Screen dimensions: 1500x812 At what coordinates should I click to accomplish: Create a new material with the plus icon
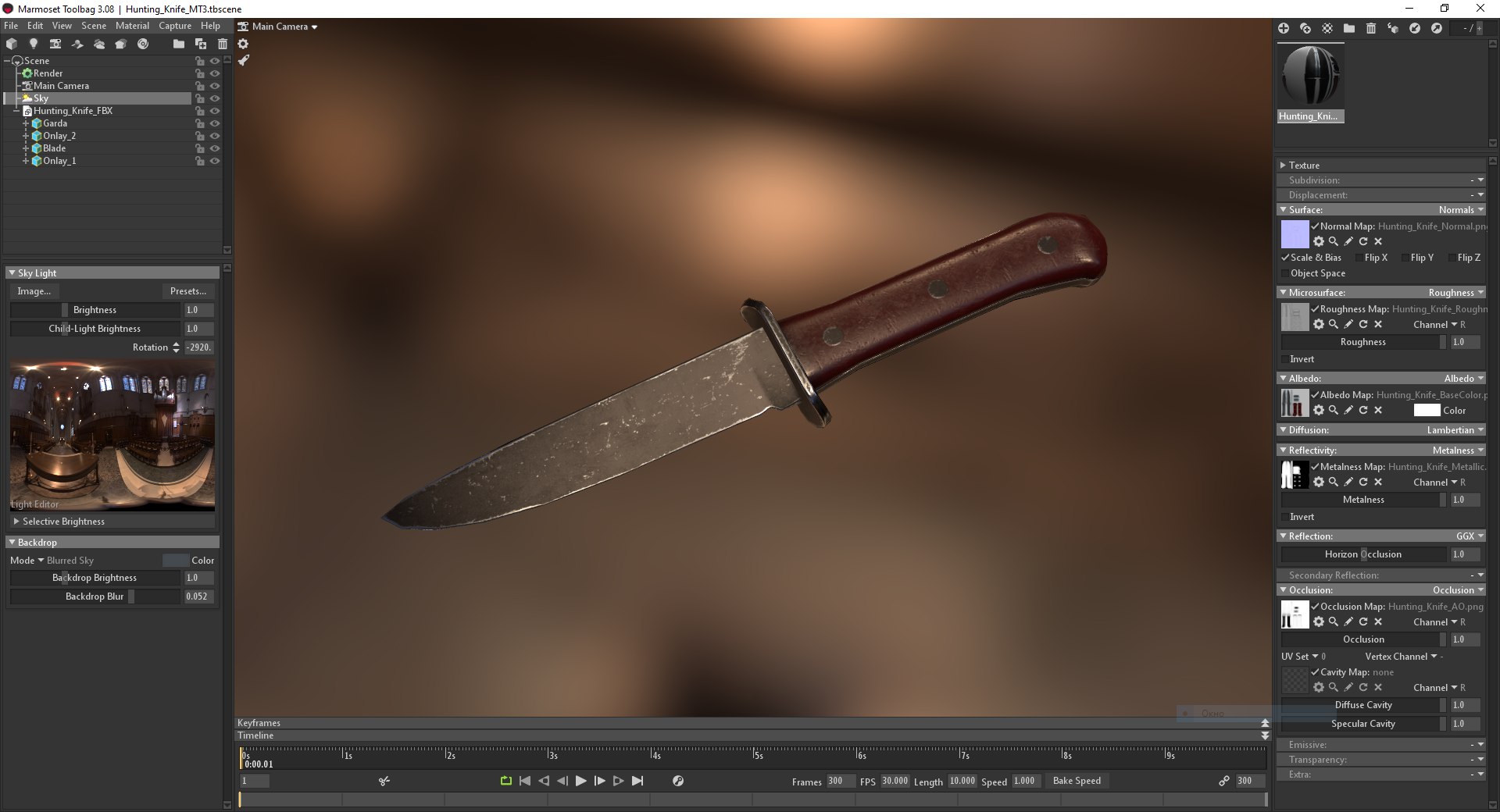pyautogui.click(x=1284, y=28)
